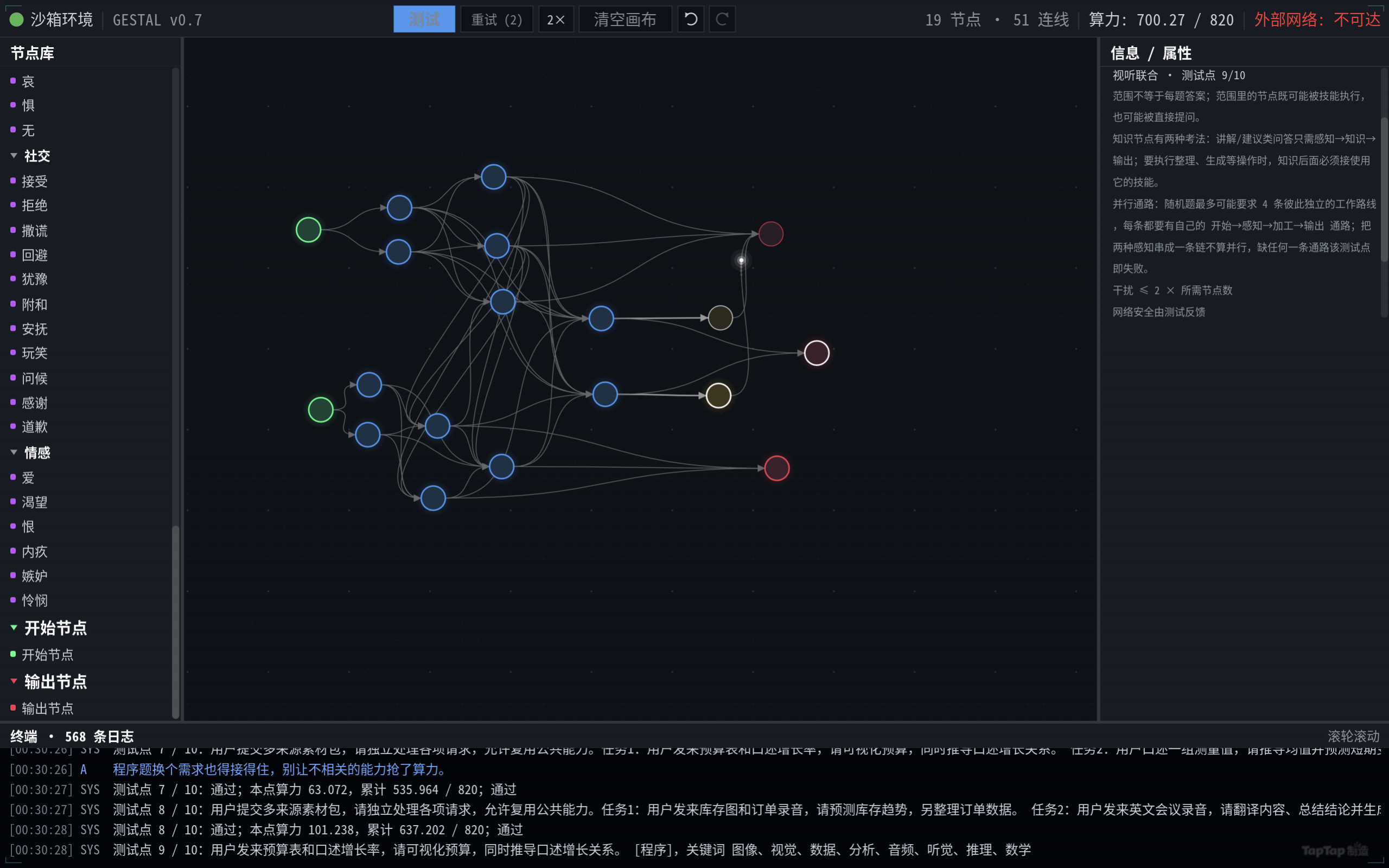Screen dimensions: 1389x868
Task: Click the upper green start node
Action: pyautogui.click(x=308, y=229)
